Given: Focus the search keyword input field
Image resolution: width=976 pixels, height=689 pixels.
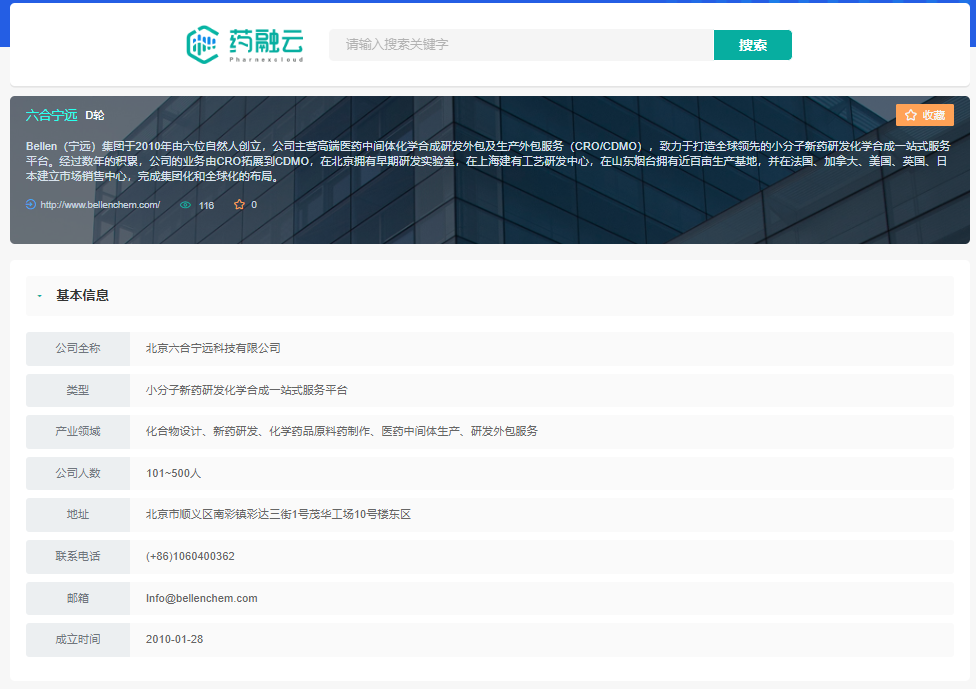Looking at the screenshot, I should click(520, 45).
